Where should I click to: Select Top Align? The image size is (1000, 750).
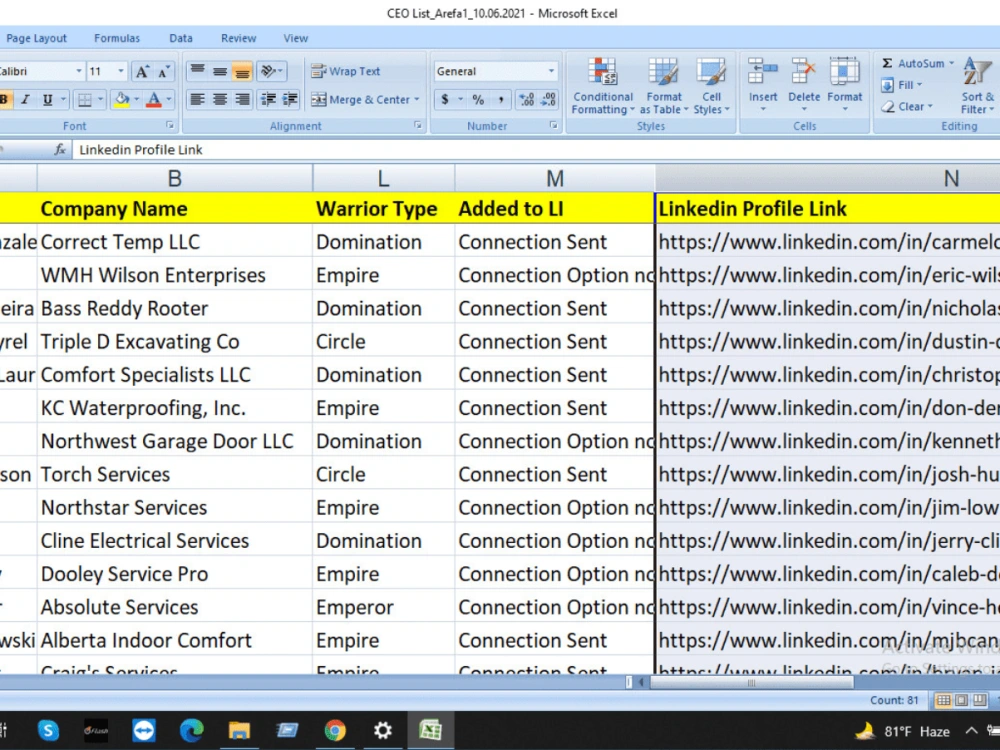198,71
